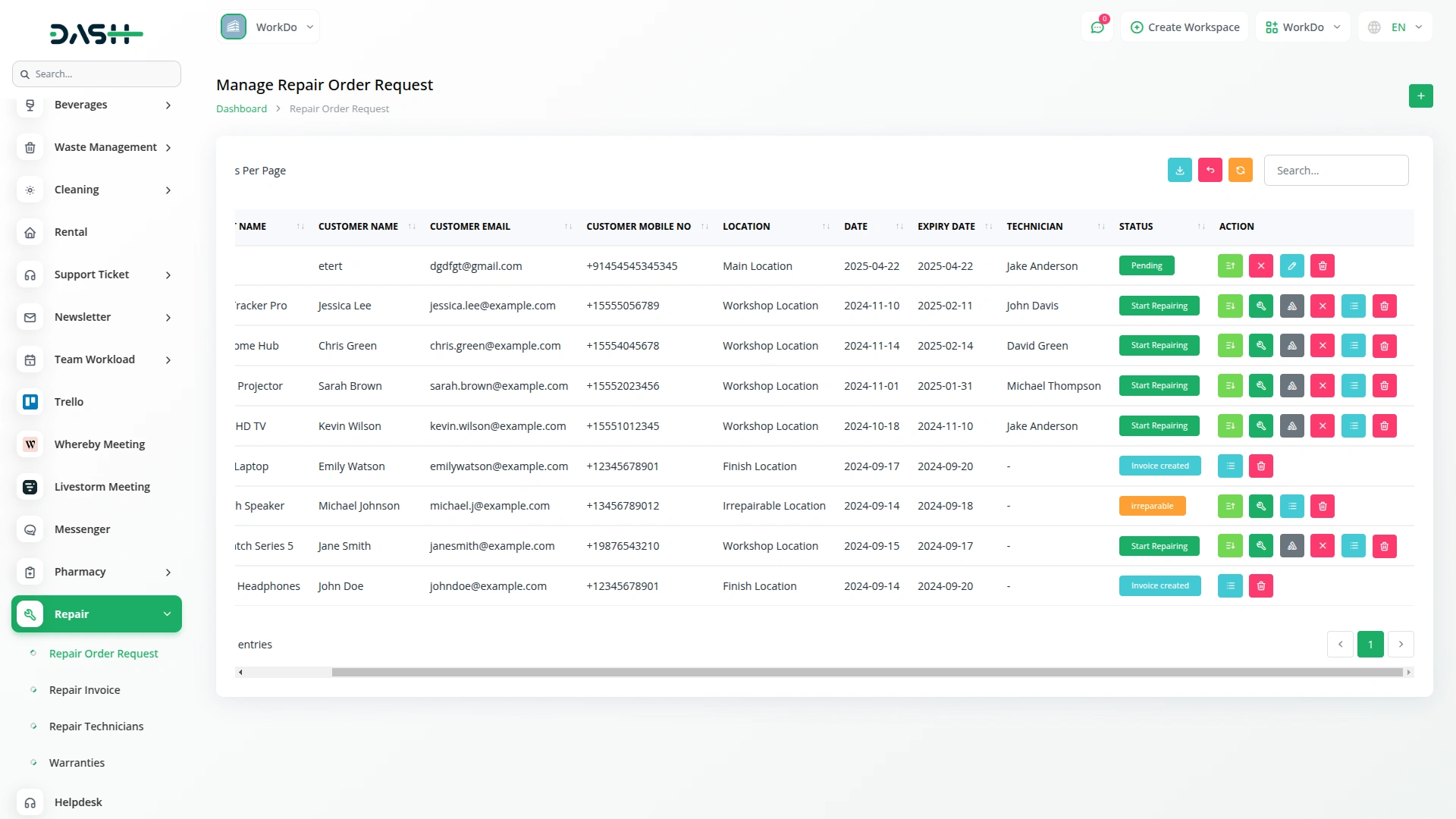This screenshot has height=819, width=1456.
Task: Click the teal list details icon for Emily Watson's row
Action: pos(1230,466)
